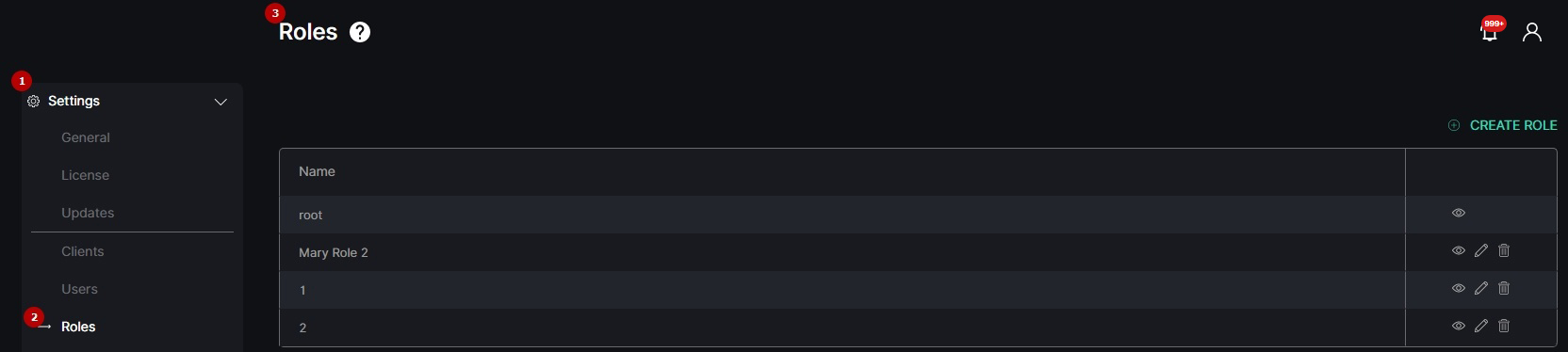The height and width of the screenshot is (352, 1568).
Task: View Mary Role 2 with eye icon
Action: (x=1459, y=250)
